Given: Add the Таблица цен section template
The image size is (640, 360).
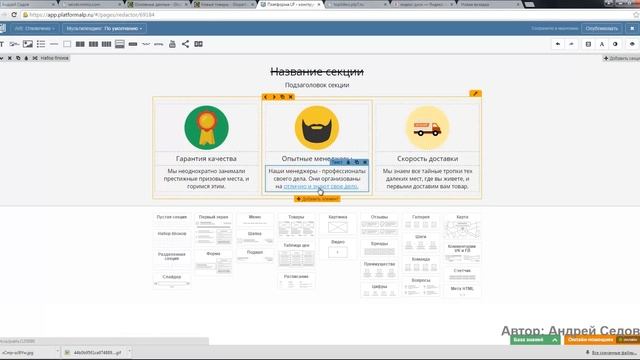Looking at the screenshot, I should [296, 255].
